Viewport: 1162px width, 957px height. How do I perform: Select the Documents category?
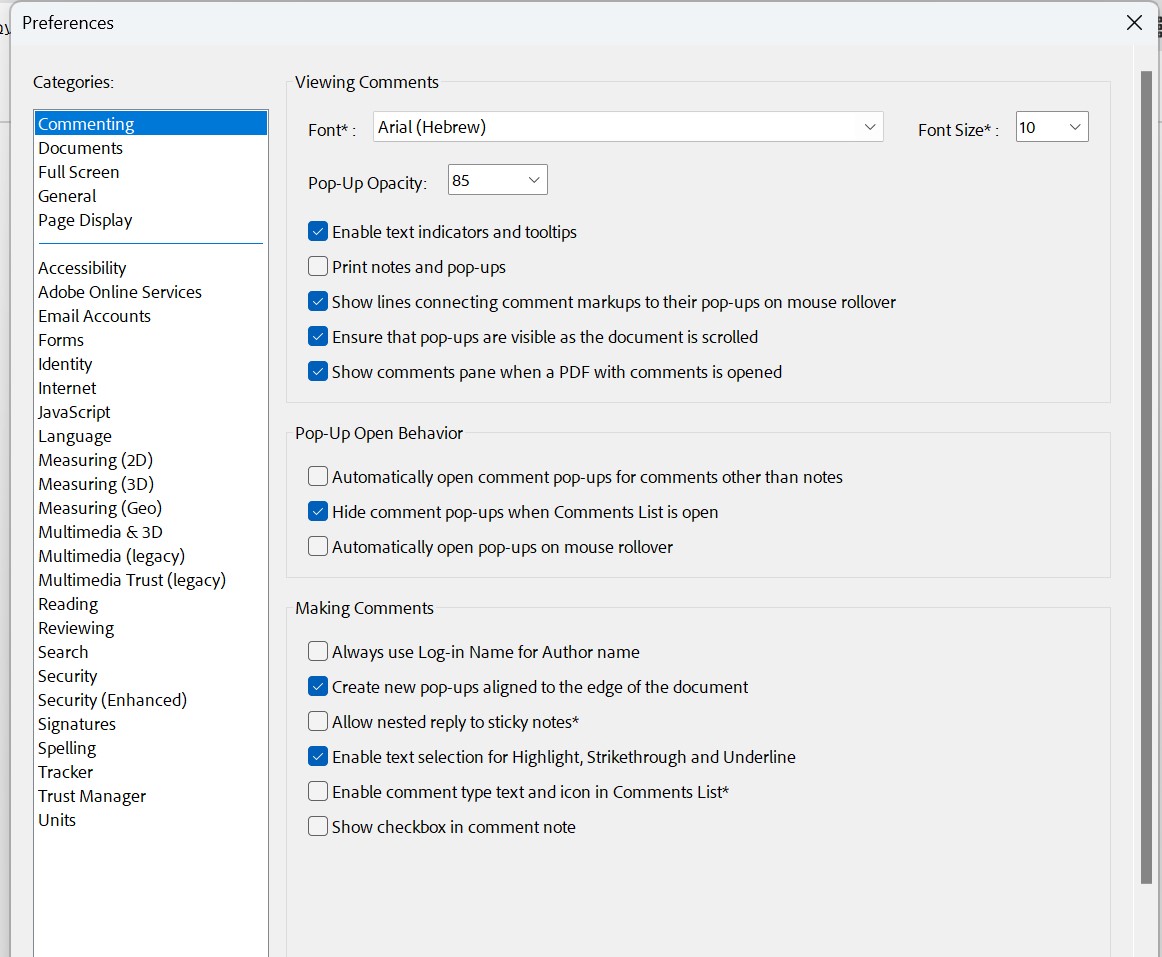click(80, 148)
